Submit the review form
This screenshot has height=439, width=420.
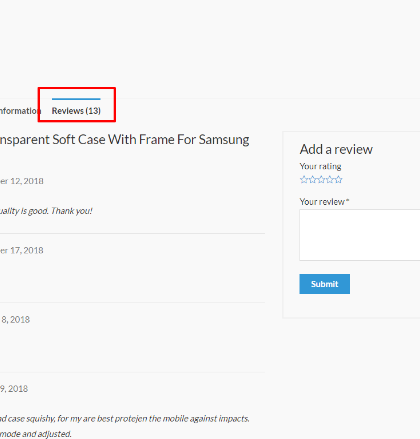[x=324, y=284]
